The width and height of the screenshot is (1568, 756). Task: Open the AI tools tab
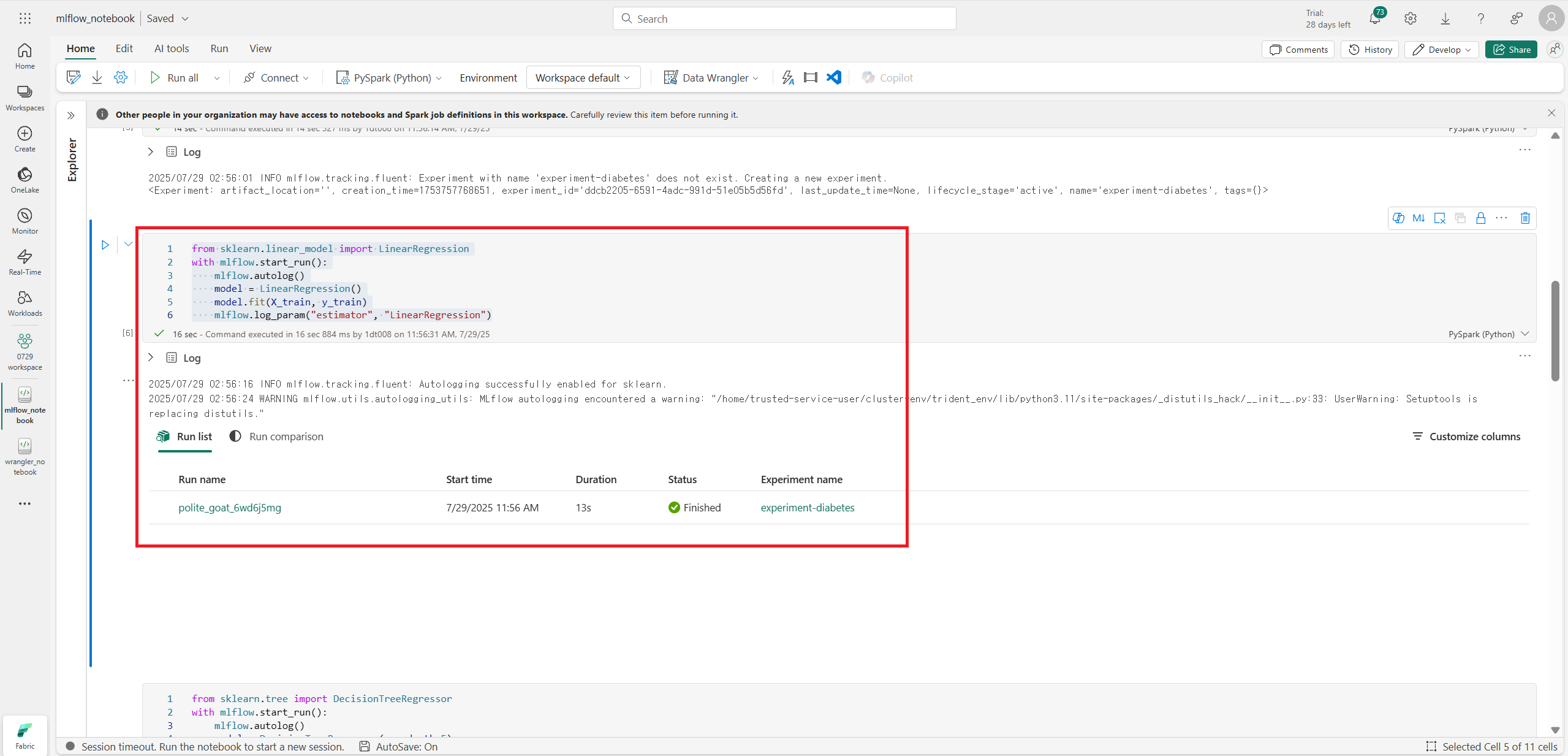pos(172,48)
